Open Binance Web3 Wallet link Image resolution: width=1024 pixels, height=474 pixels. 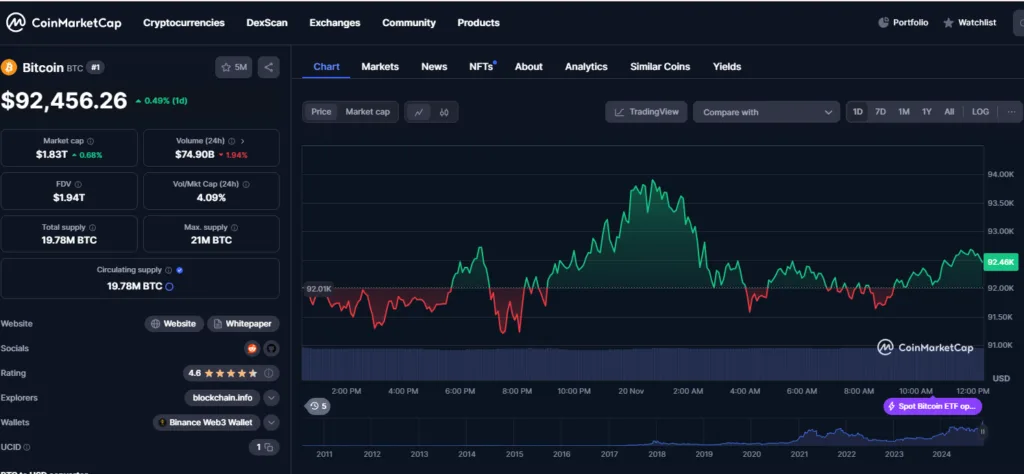tap(206, 422)
